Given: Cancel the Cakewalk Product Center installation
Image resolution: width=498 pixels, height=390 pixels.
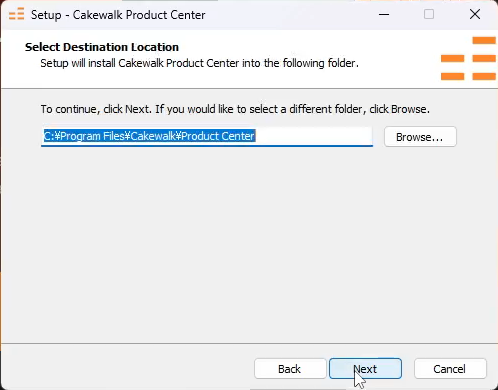Looking at the screenshot, I should (x=450, y=369).
